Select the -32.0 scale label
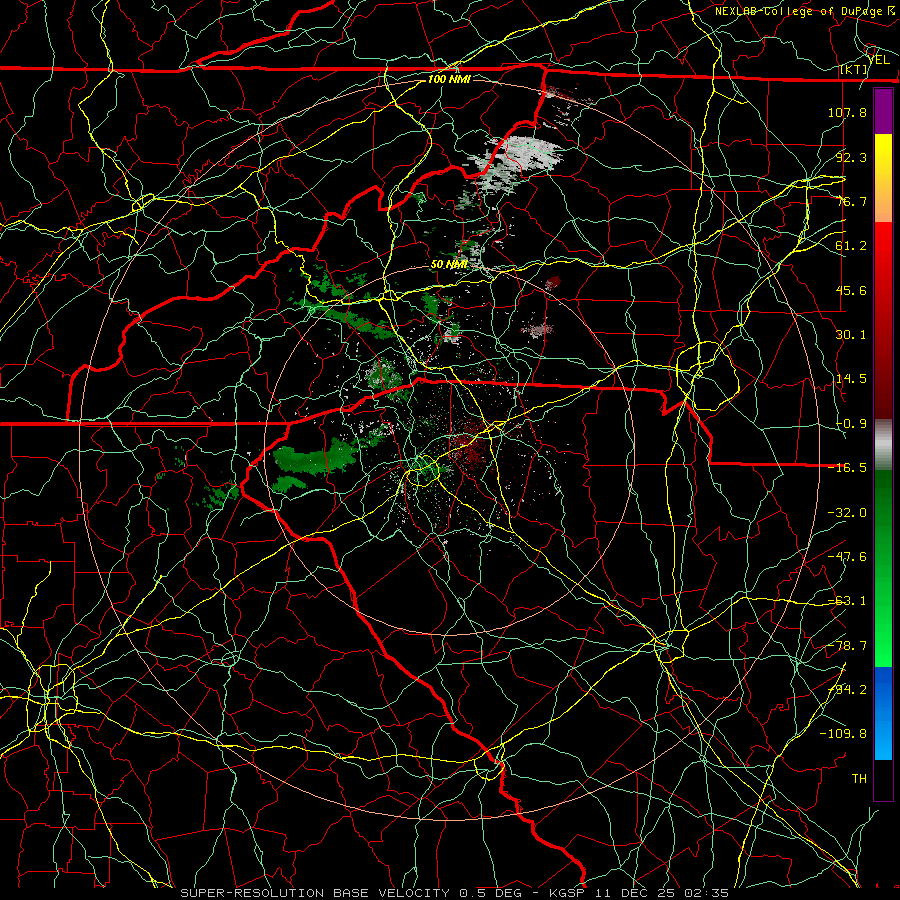Image resolution: width=900 pixels, height=900 pixels. pyautogui.click(x=847, y=513)
